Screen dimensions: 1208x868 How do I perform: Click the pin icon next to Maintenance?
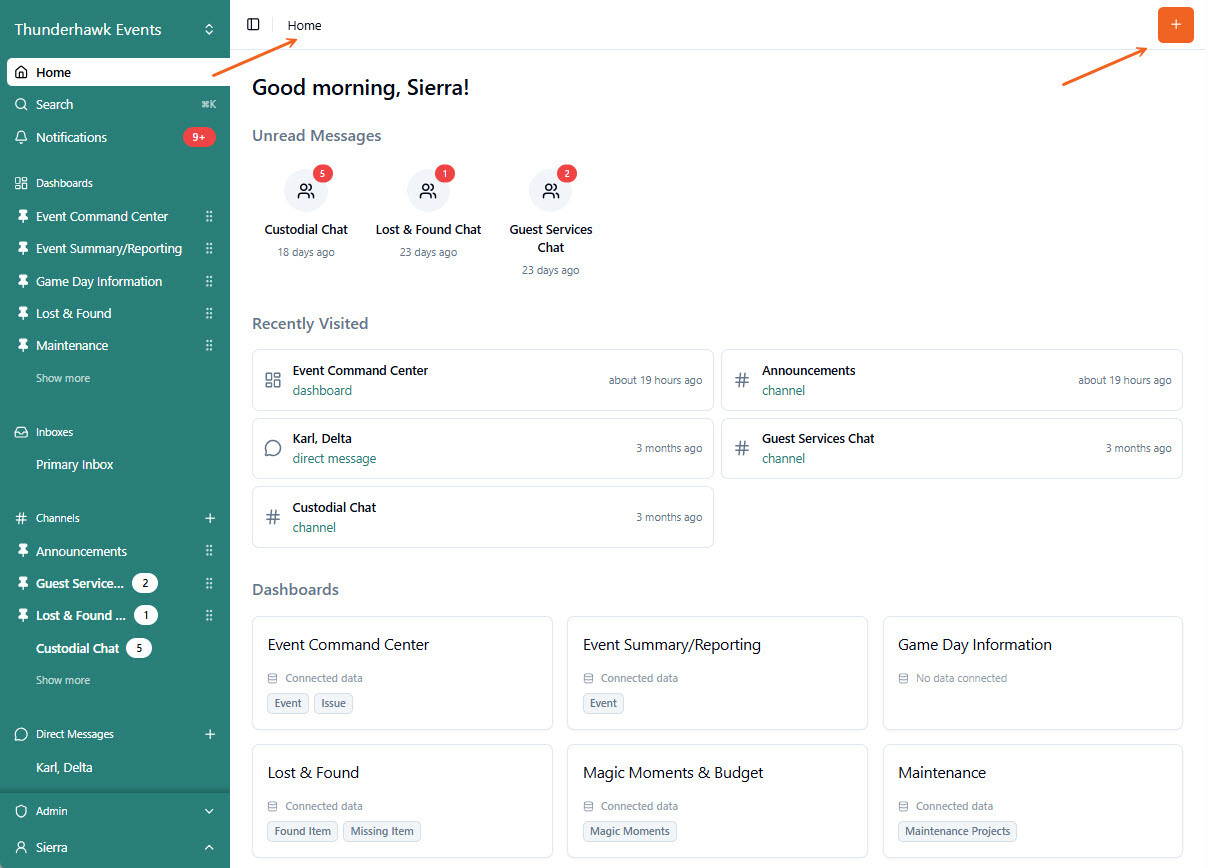click(22, 345)
